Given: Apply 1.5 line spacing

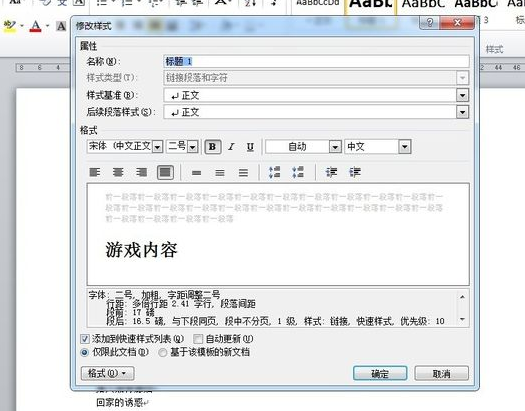Looking at the screenshot, I should 220,173.
